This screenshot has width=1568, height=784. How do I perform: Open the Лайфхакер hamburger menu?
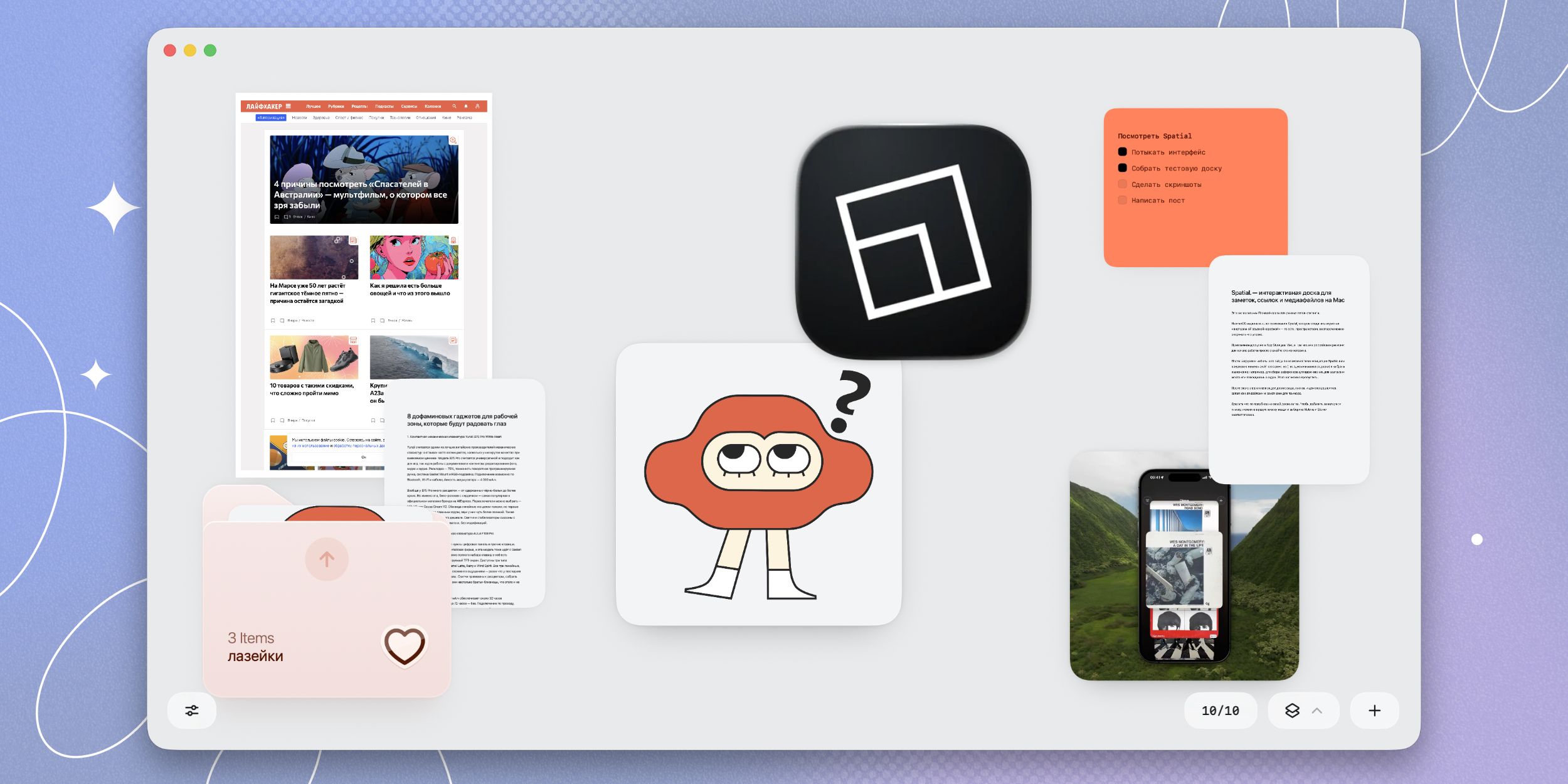pyautogui.click(x=289, y=106)
